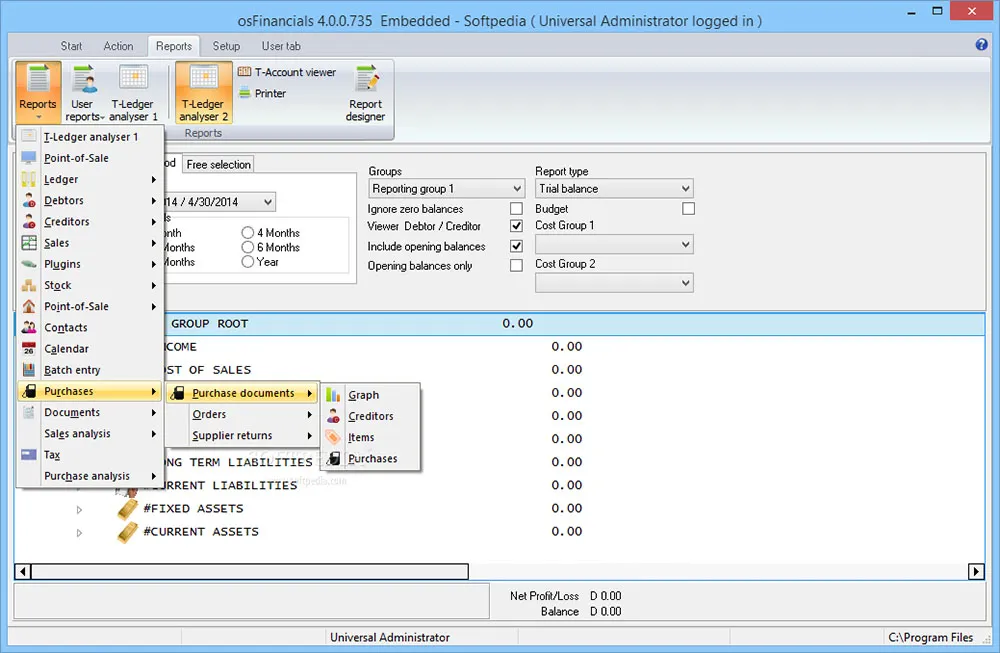Open the Report designer tool
The image size is (1000, 653).
tap(365, 92)
